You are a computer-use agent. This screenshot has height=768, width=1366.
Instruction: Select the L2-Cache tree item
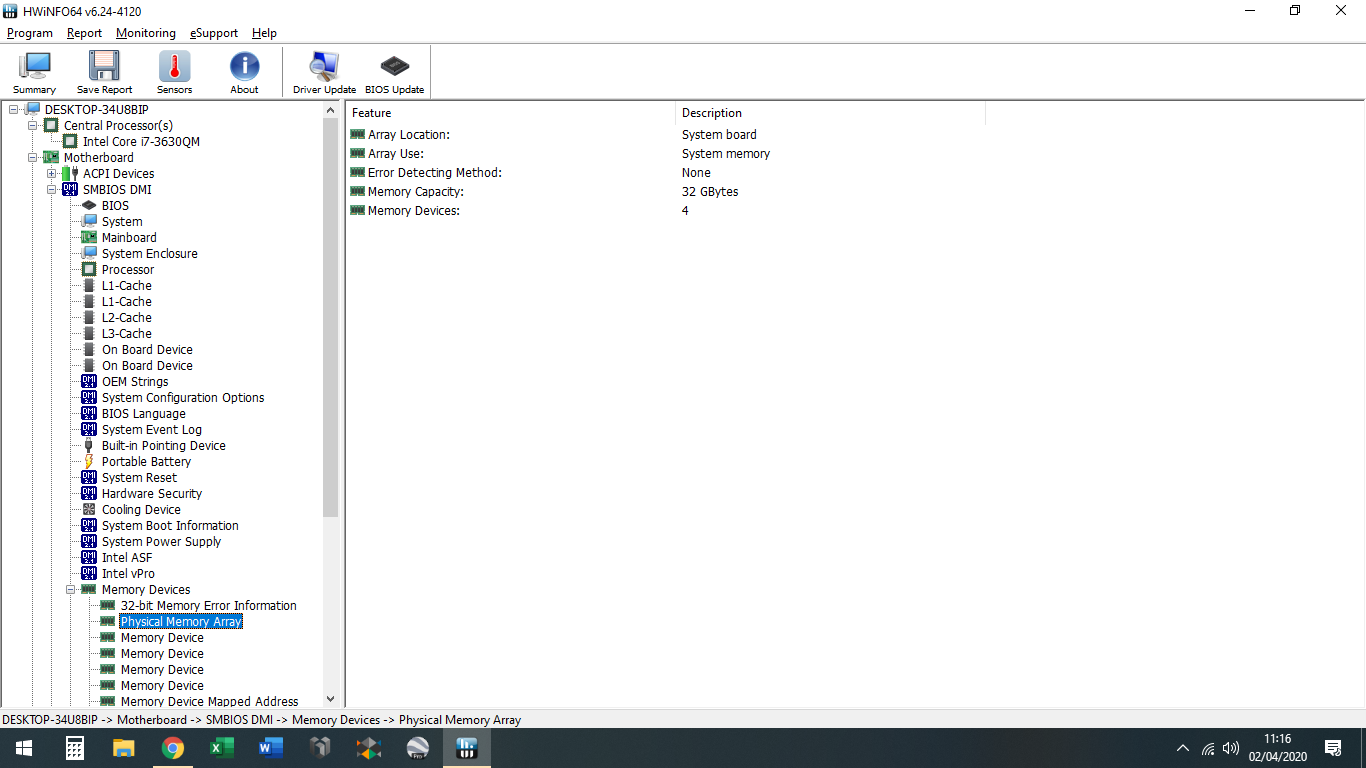click(127, 317)
